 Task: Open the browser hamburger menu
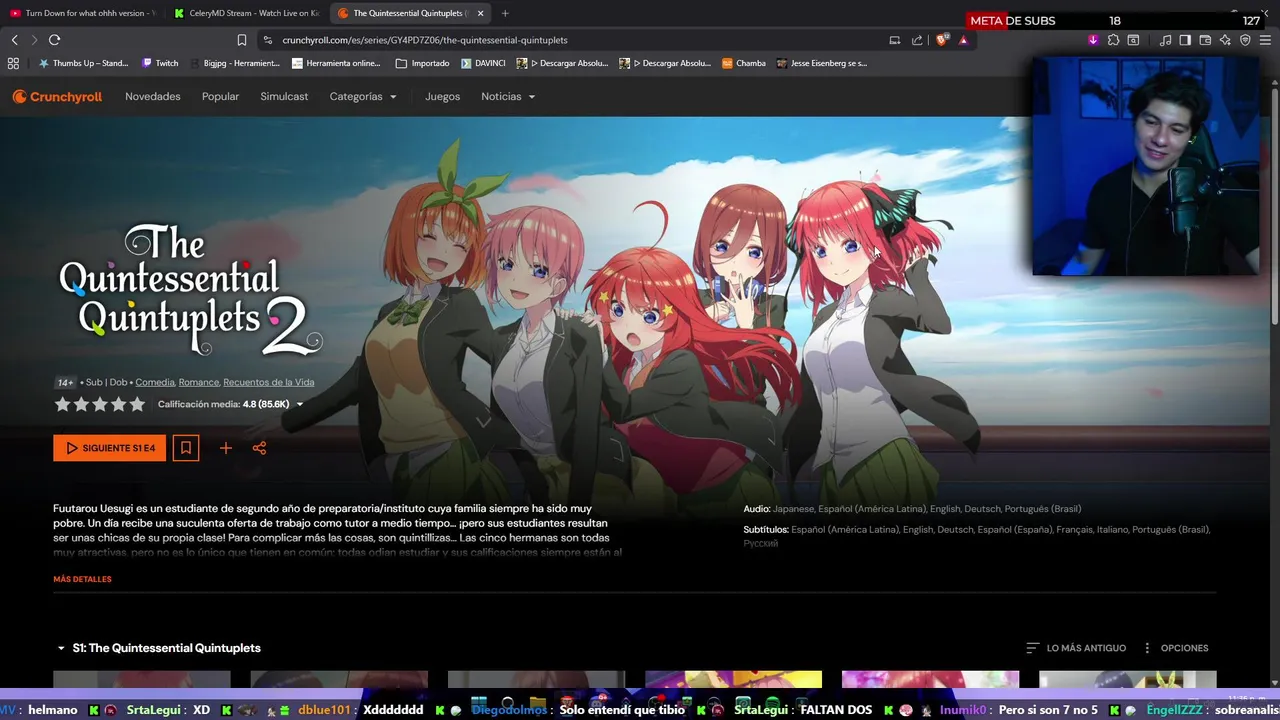pyautogui.click(x=1267, y=40)
